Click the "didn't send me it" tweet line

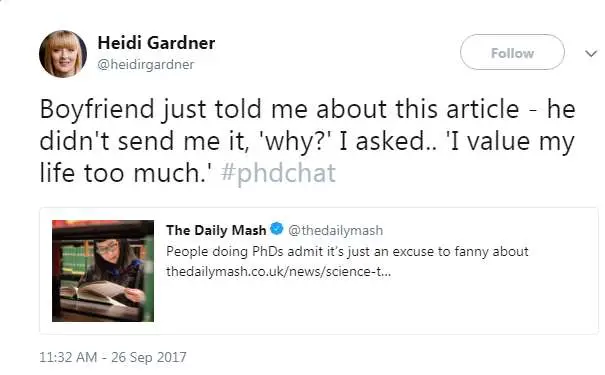[x=307, y=141]
